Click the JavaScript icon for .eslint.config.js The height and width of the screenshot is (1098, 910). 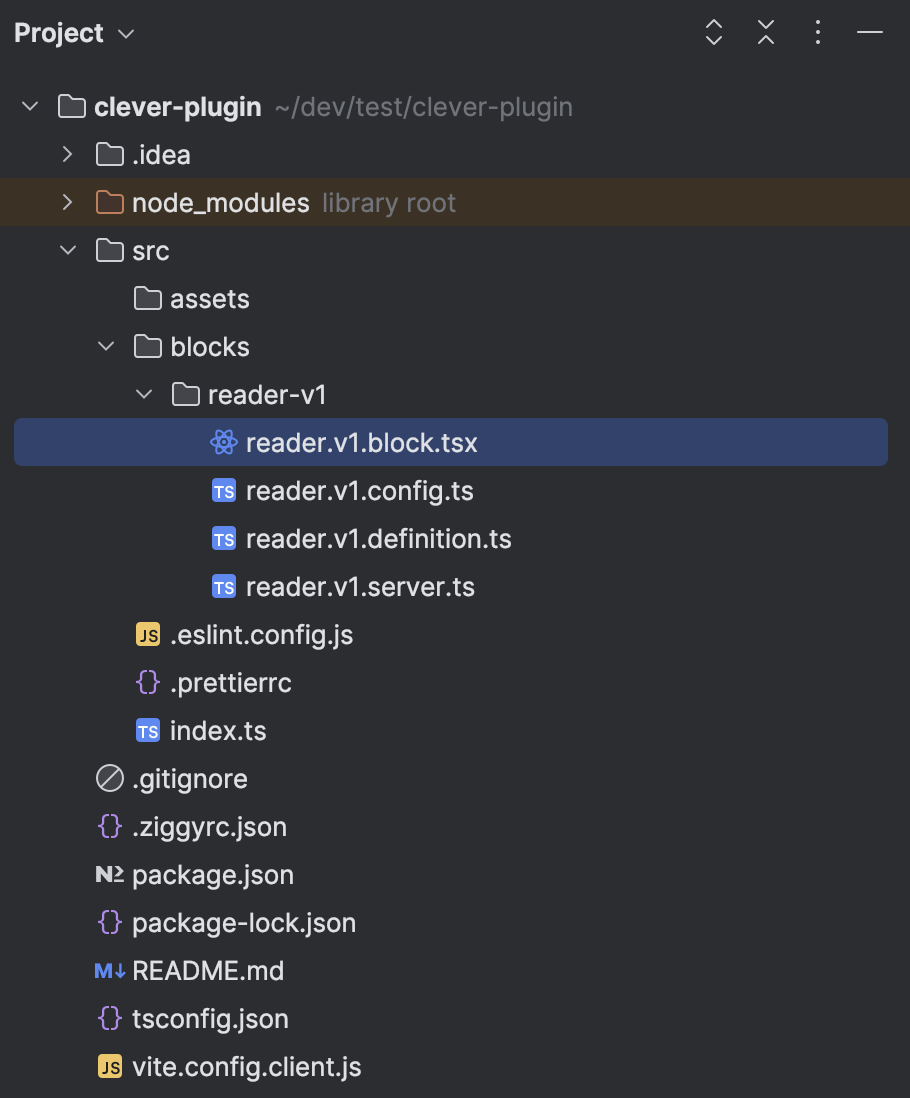point(147,634)
